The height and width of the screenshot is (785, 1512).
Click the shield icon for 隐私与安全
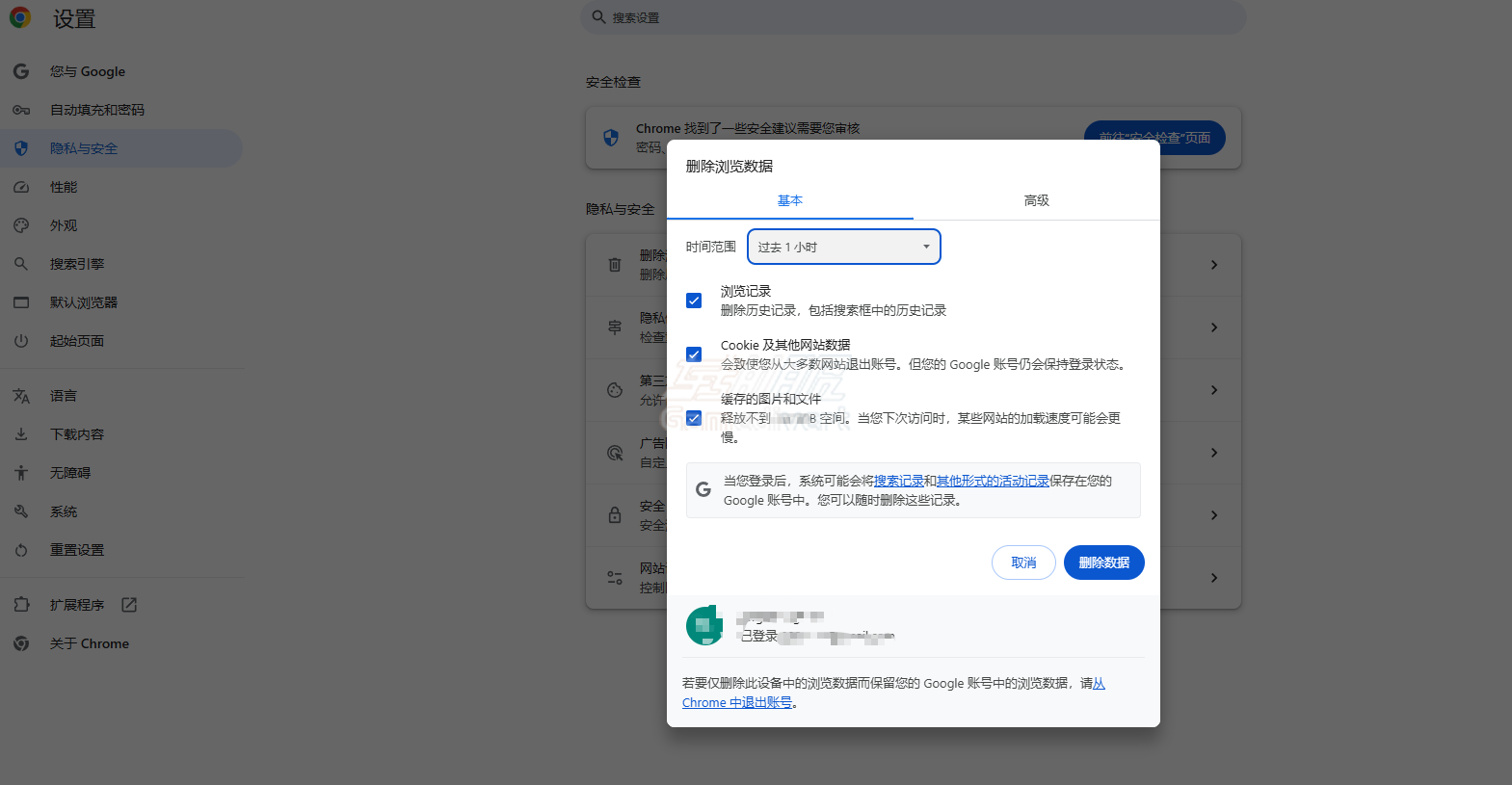coord(21,148)
